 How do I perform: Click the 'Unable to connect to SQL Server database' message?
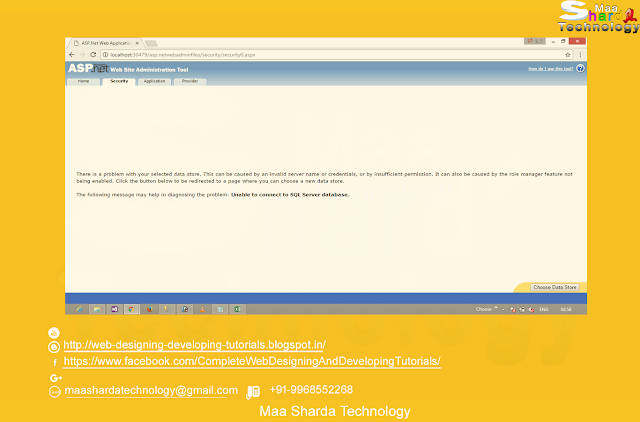click(x=290, y=195)
